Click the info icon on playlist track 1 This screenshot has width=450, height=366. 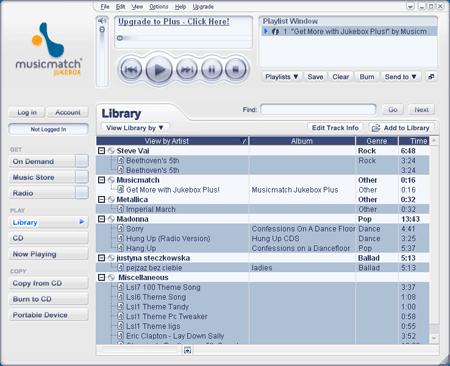point(275,32)
